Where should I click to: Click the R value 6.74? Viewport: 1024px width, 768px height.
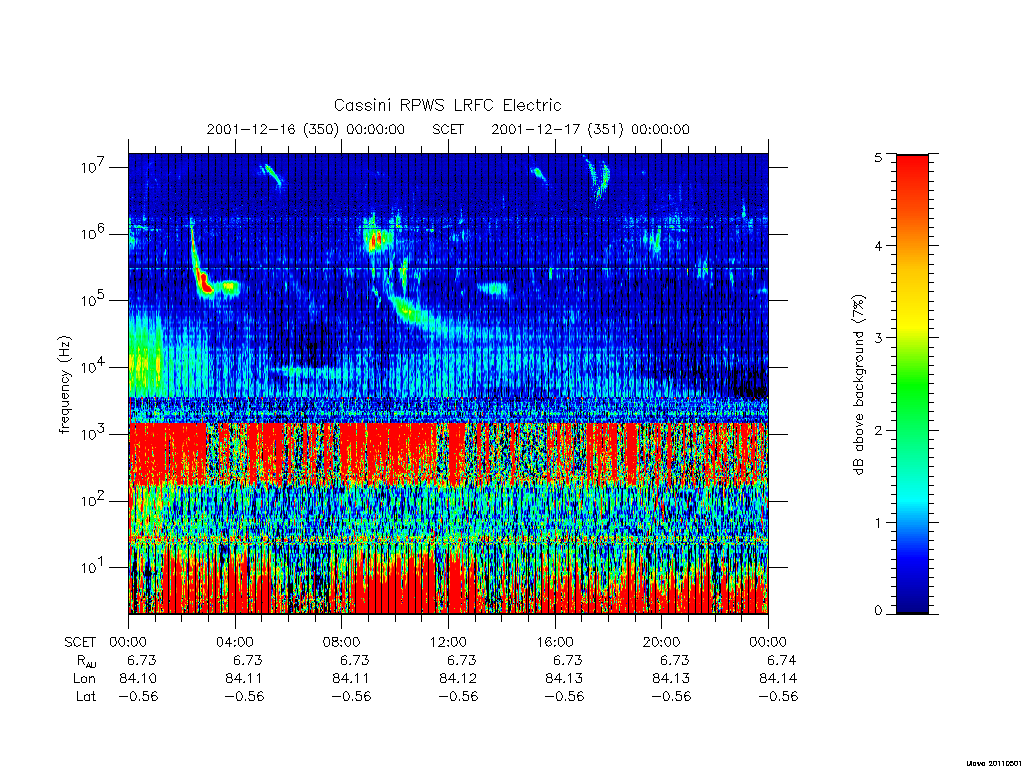(782, 660)
